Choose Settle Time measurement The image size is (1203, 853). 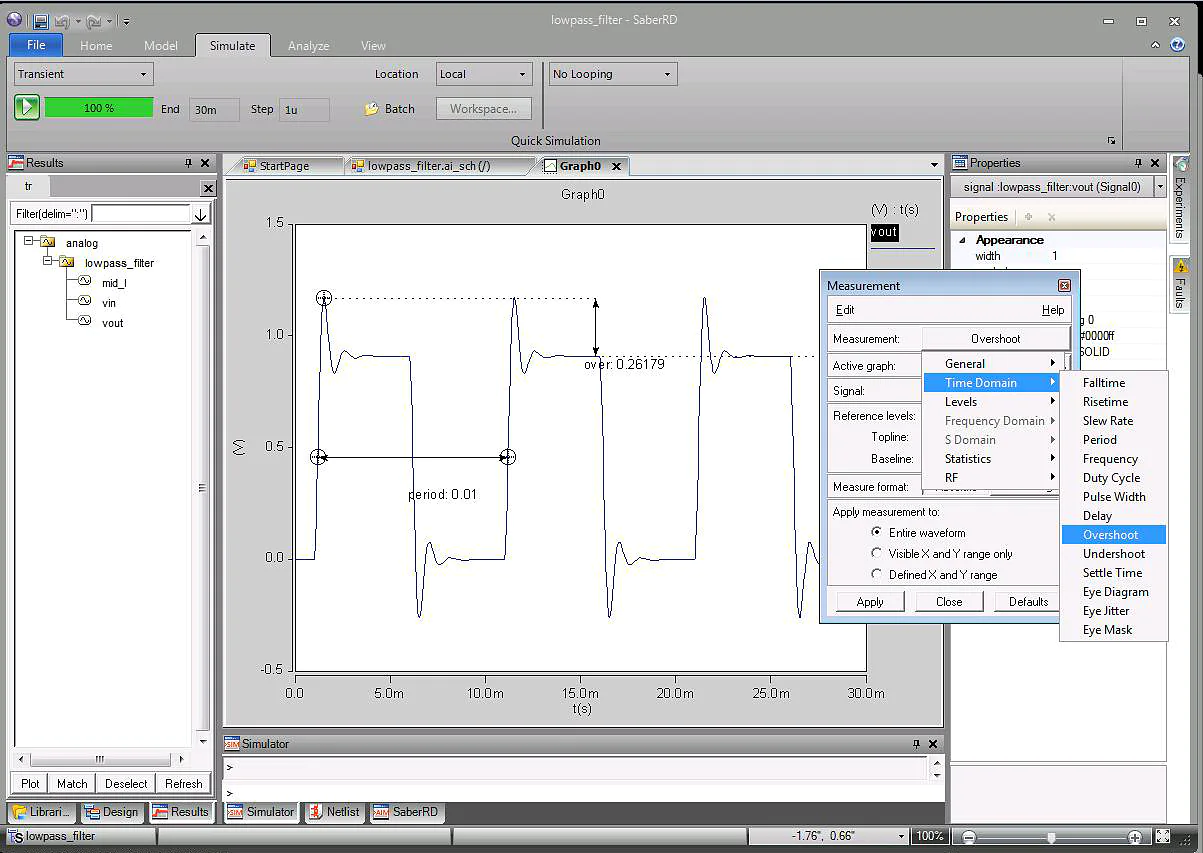pyautogui.click(x=1112, y=573)
